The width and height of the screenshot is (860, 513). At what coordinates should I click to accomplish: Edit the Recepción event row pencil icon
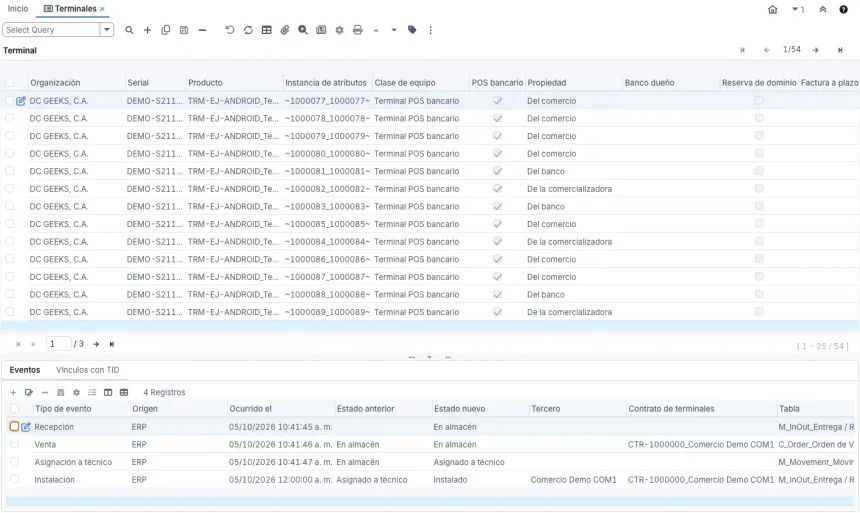[26, 427]
